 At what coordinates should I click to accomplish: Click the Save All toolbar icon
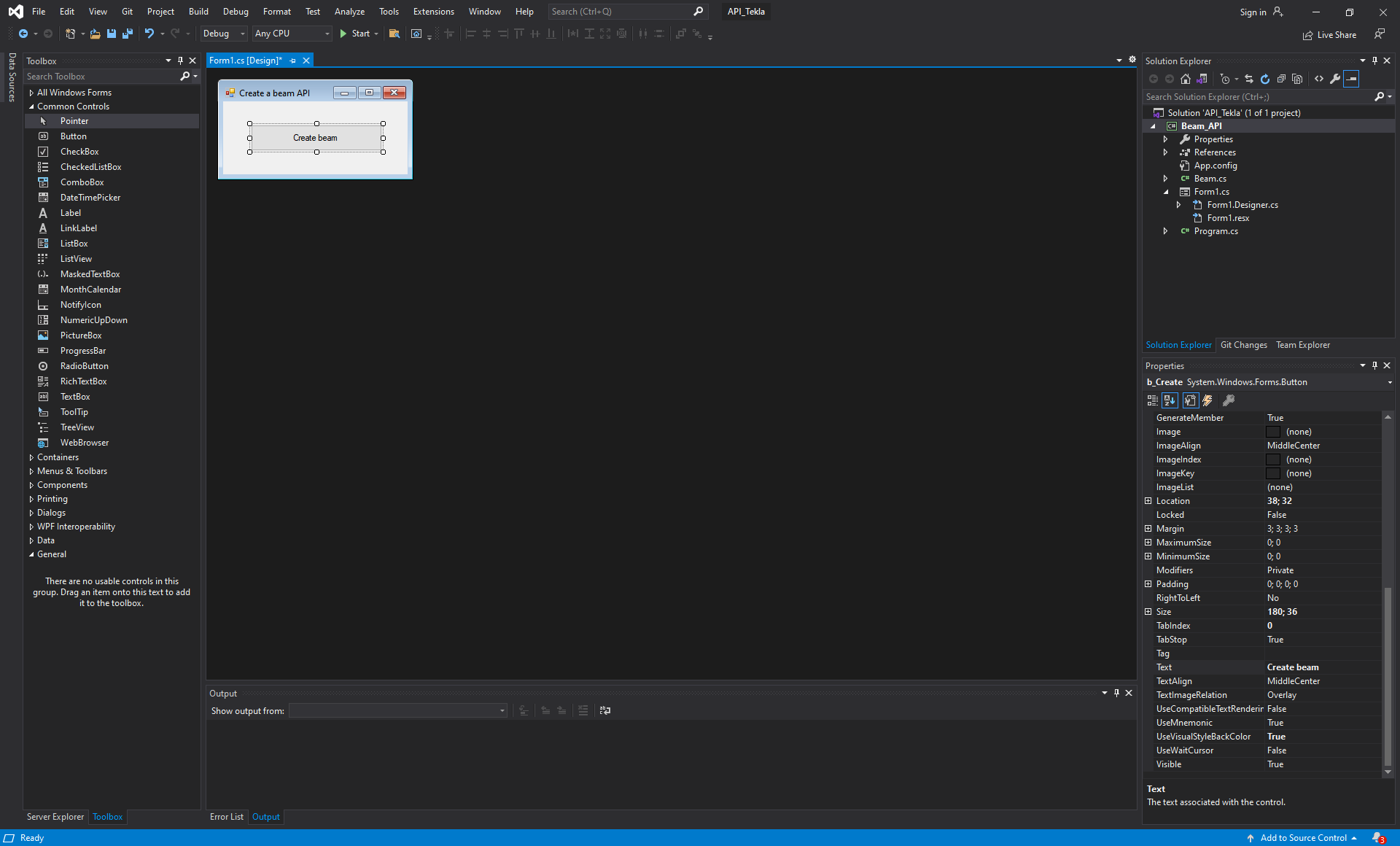127,34
